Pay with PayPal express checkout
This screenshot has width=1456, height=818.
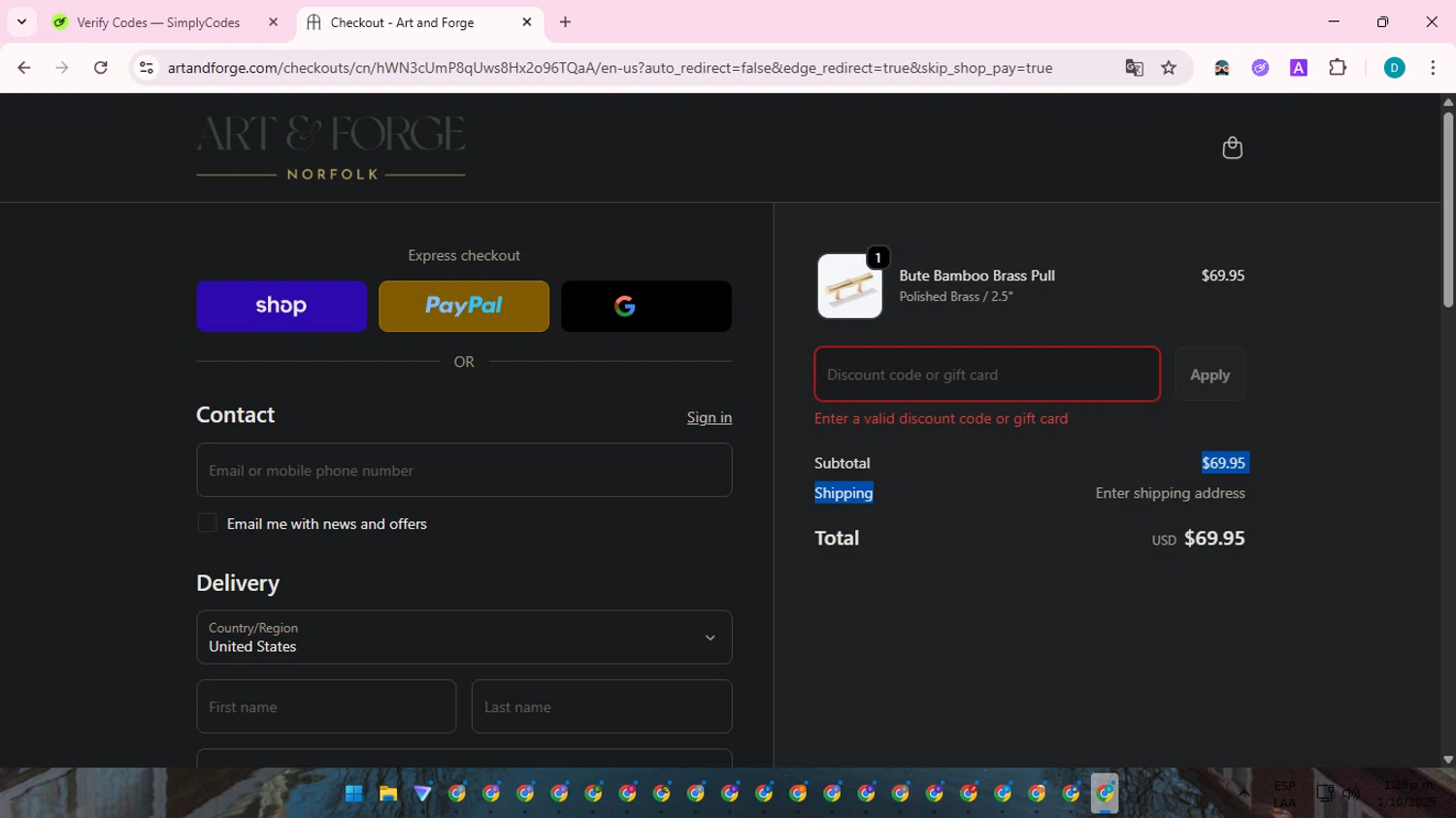(x=464, y=306)
